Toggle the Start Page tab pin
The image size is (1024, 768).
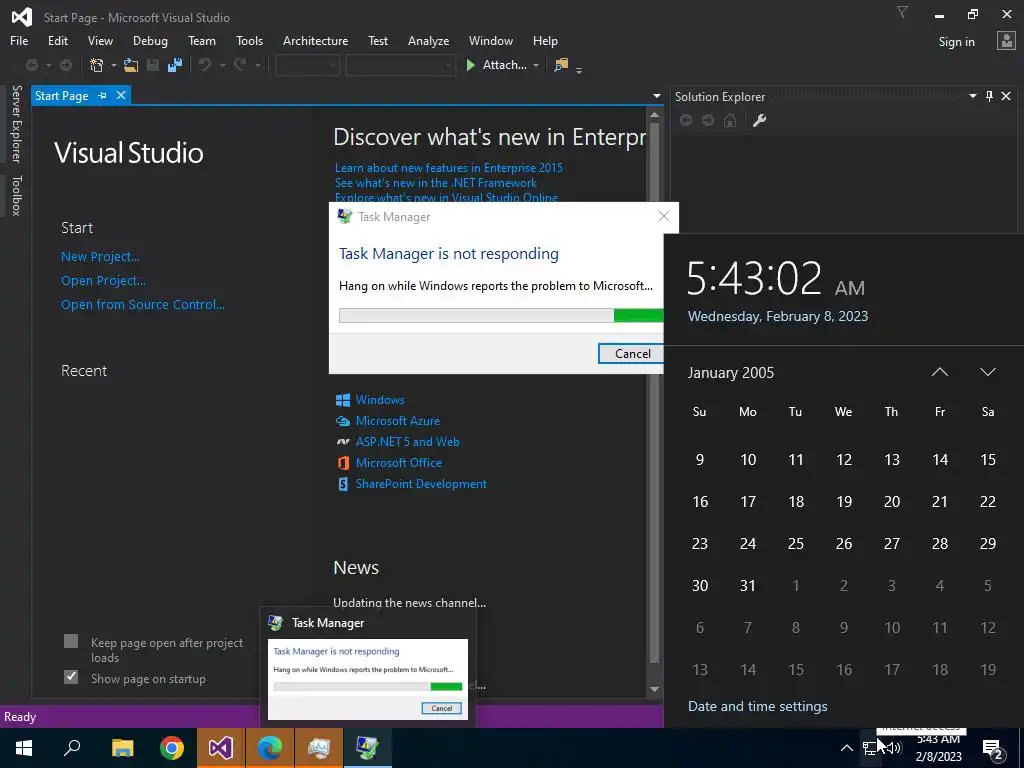click(103, 95)
